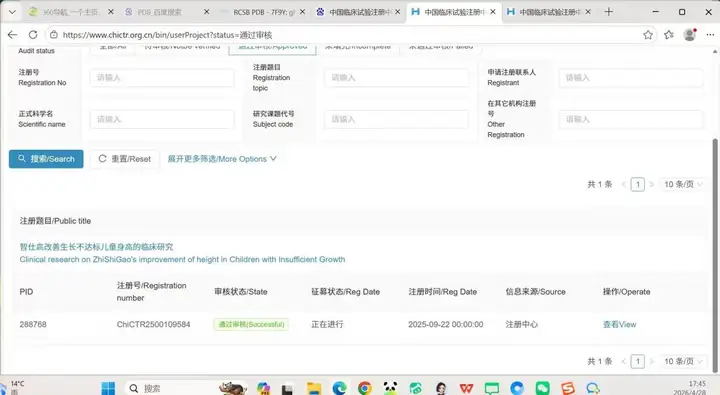
Task: Expand 展开更多筛选/More Options
Action: point(222,159)
